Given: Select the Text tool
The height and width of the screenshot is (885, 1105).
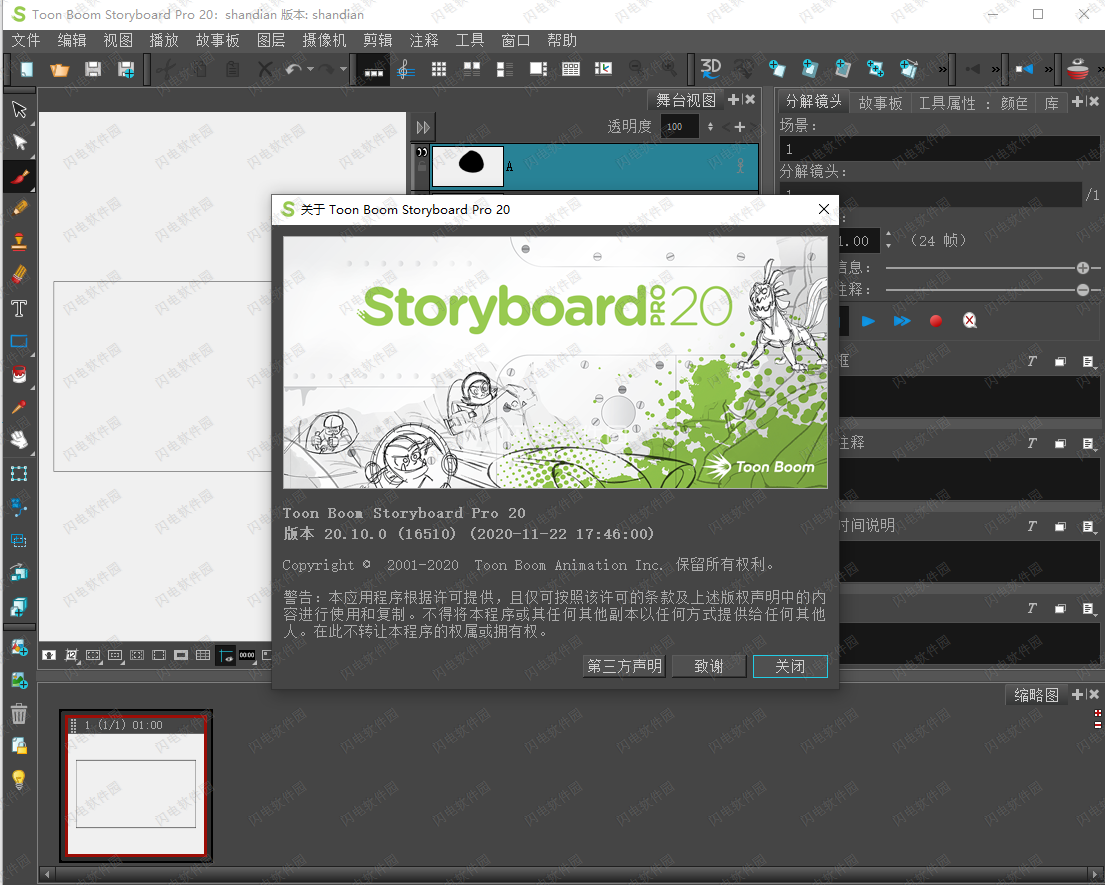Looking at the screenshot, I should click(x=19, y=308).
